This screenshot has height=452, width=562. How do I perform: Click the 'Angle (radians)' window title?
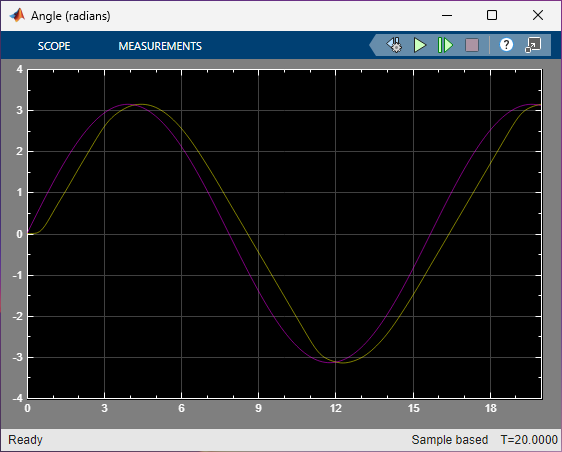coord(71,16)
